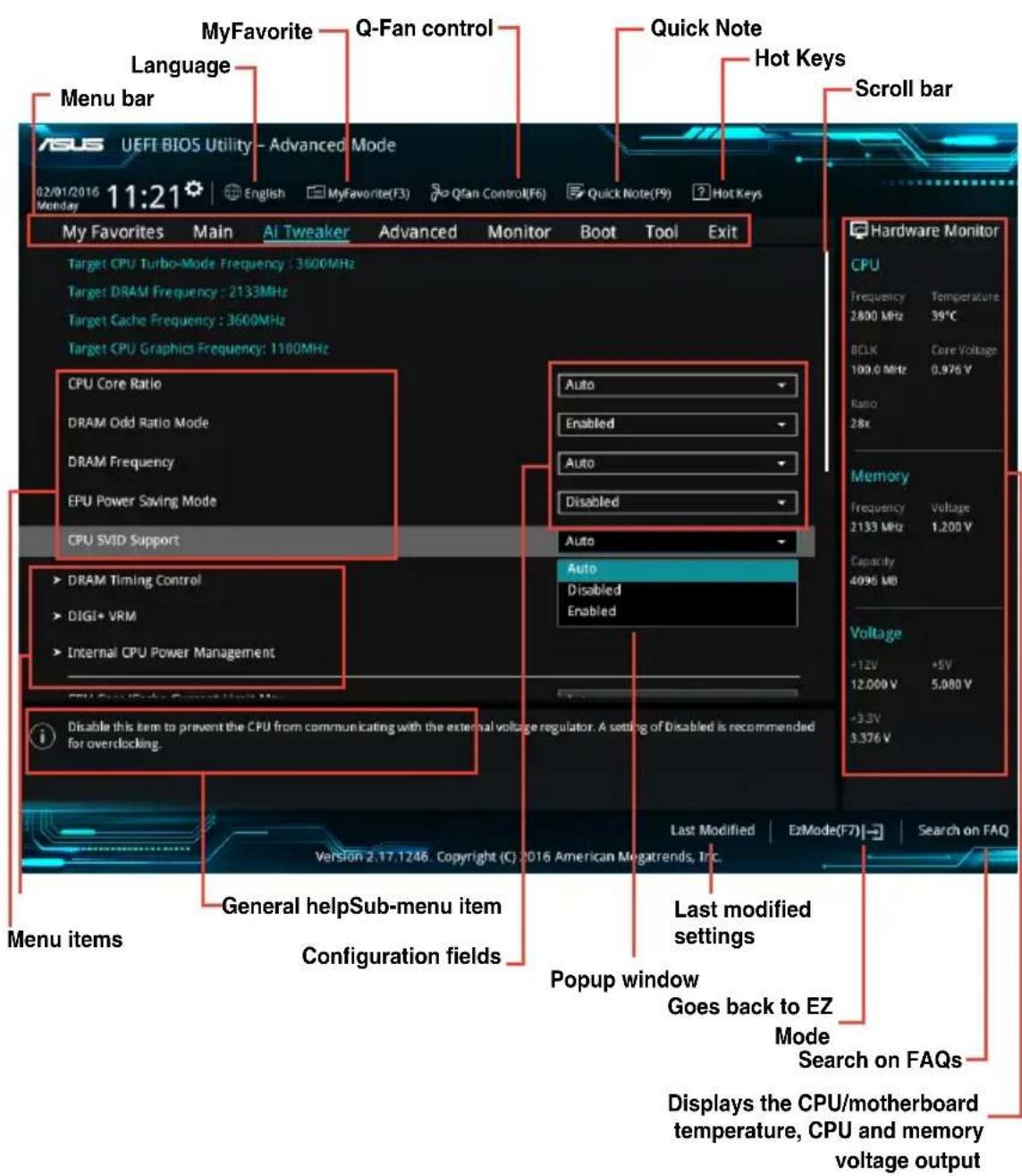The height and width of the screenshot is (1176, 1022).
Task: Click the CPU SVID Support dropdown
Action: click(677, 542)
